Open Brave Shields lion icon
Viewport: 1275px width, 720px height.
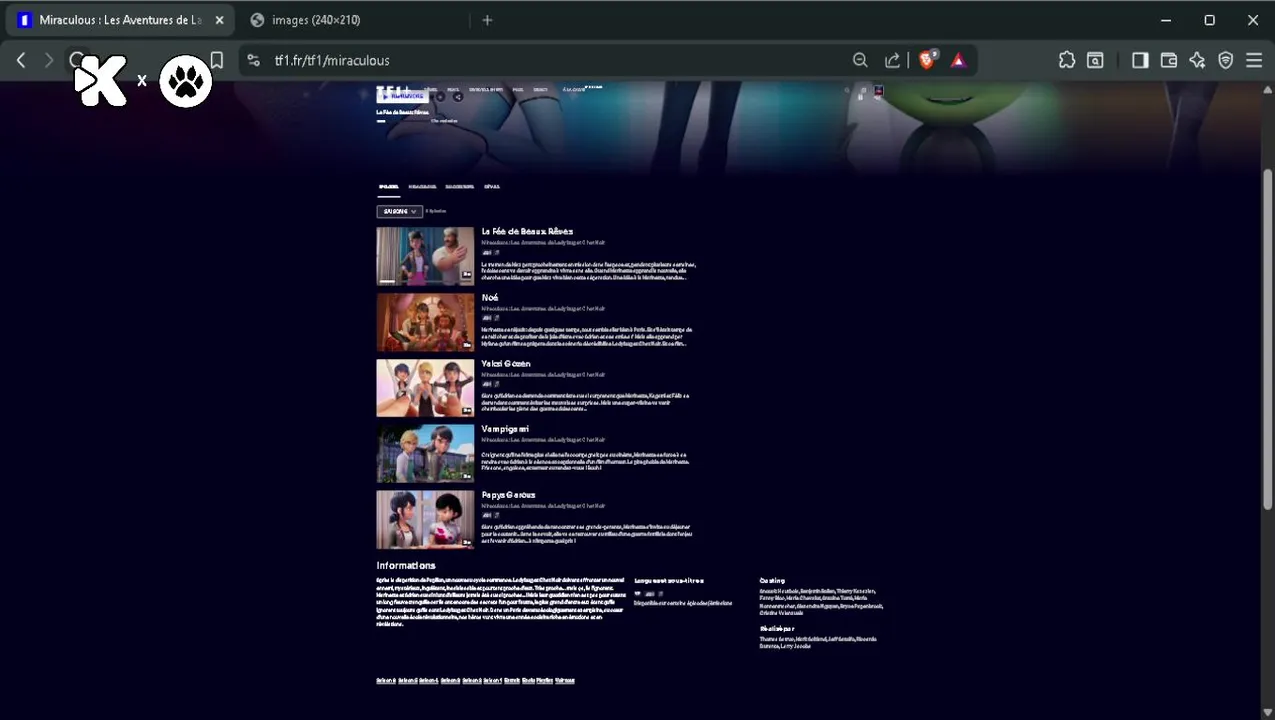click(x=928, y=60)
